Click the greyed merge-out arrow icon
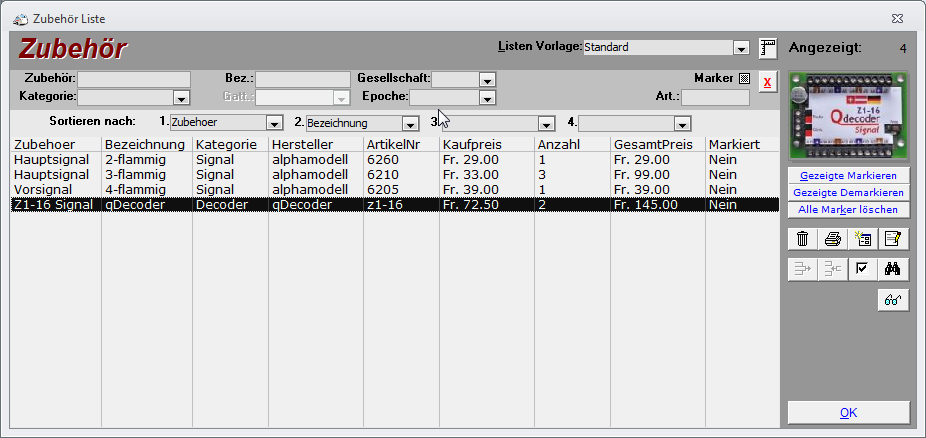 pos(803,269)
